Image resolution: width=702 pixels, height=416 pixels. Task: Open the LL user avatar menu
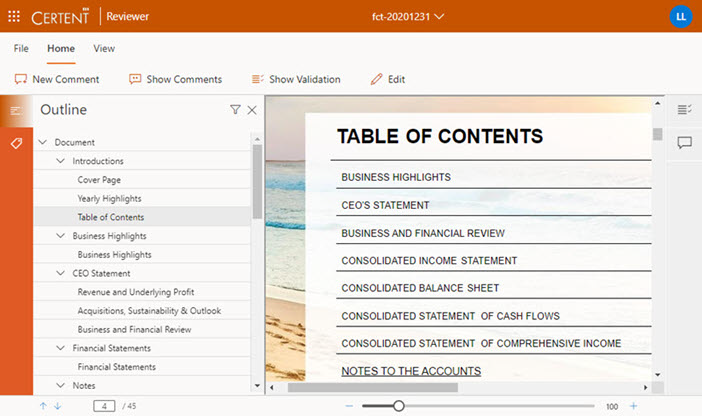coord(681,17)
